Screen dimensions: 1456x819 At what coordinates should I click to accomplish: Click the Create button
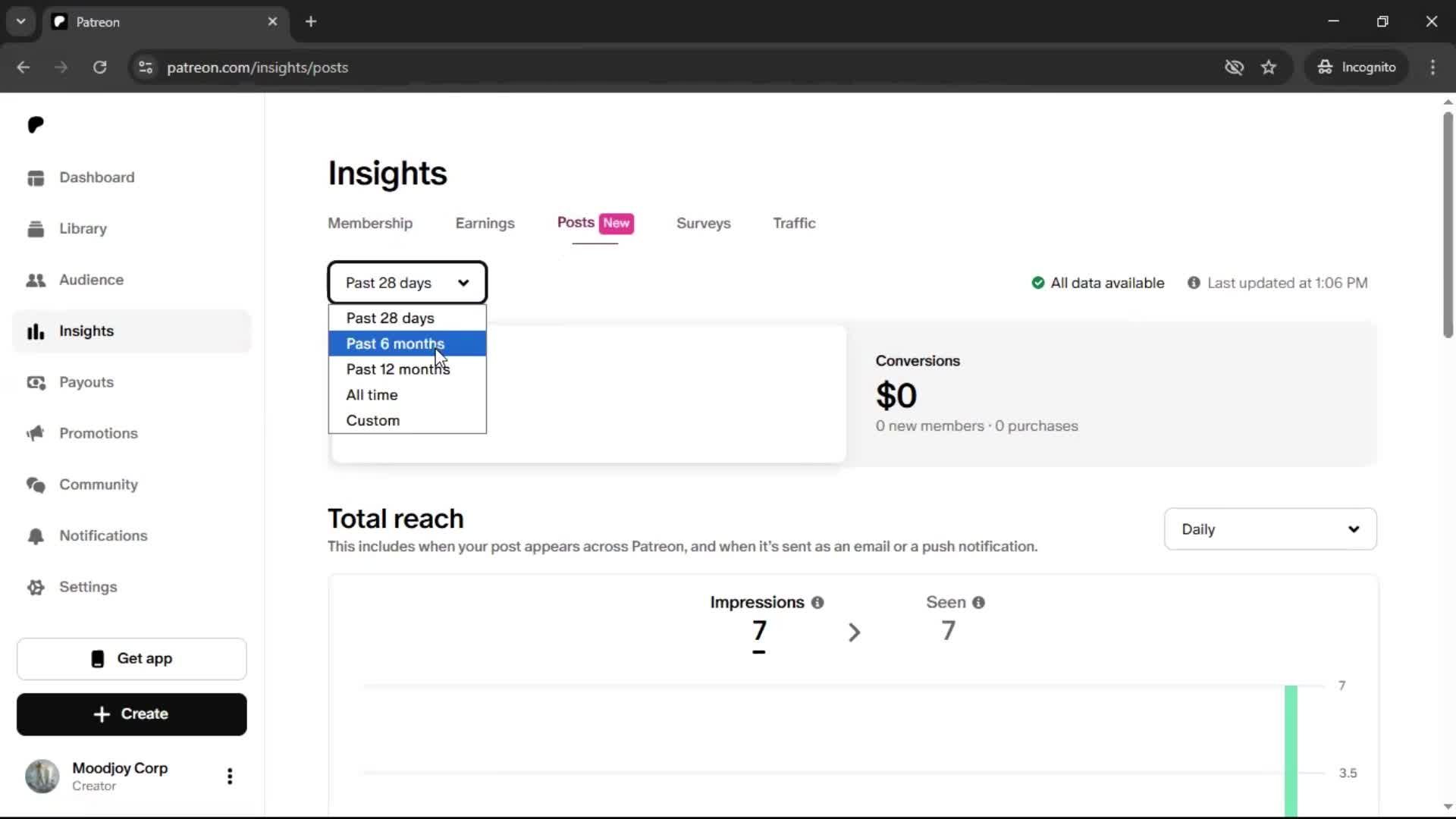(x=132, y=714)
